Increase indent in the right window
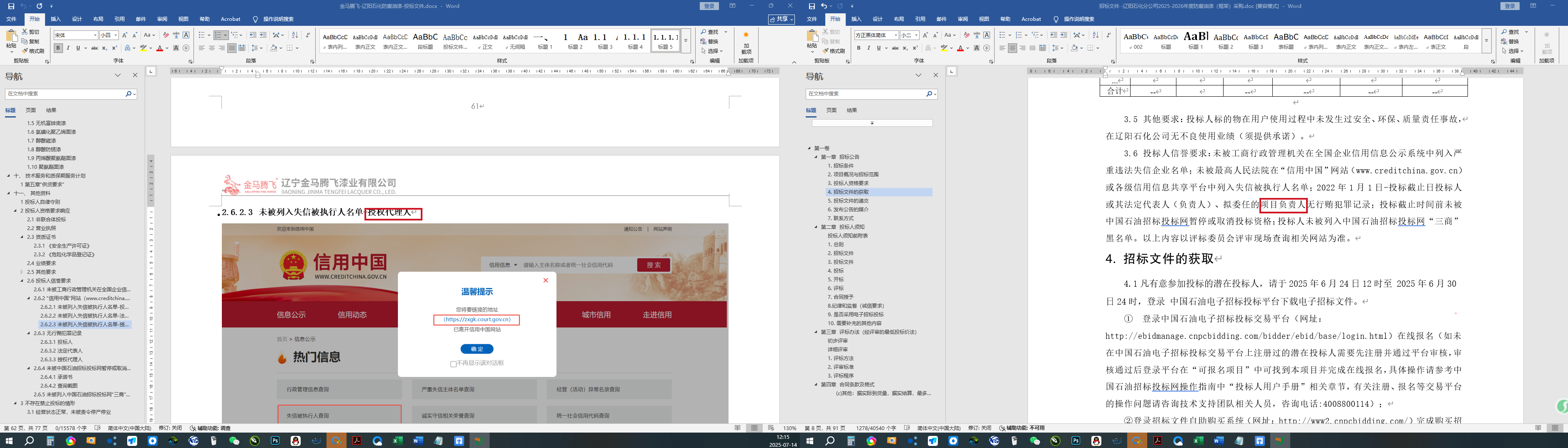1568x448 pixels. (x=1063, y=35)
